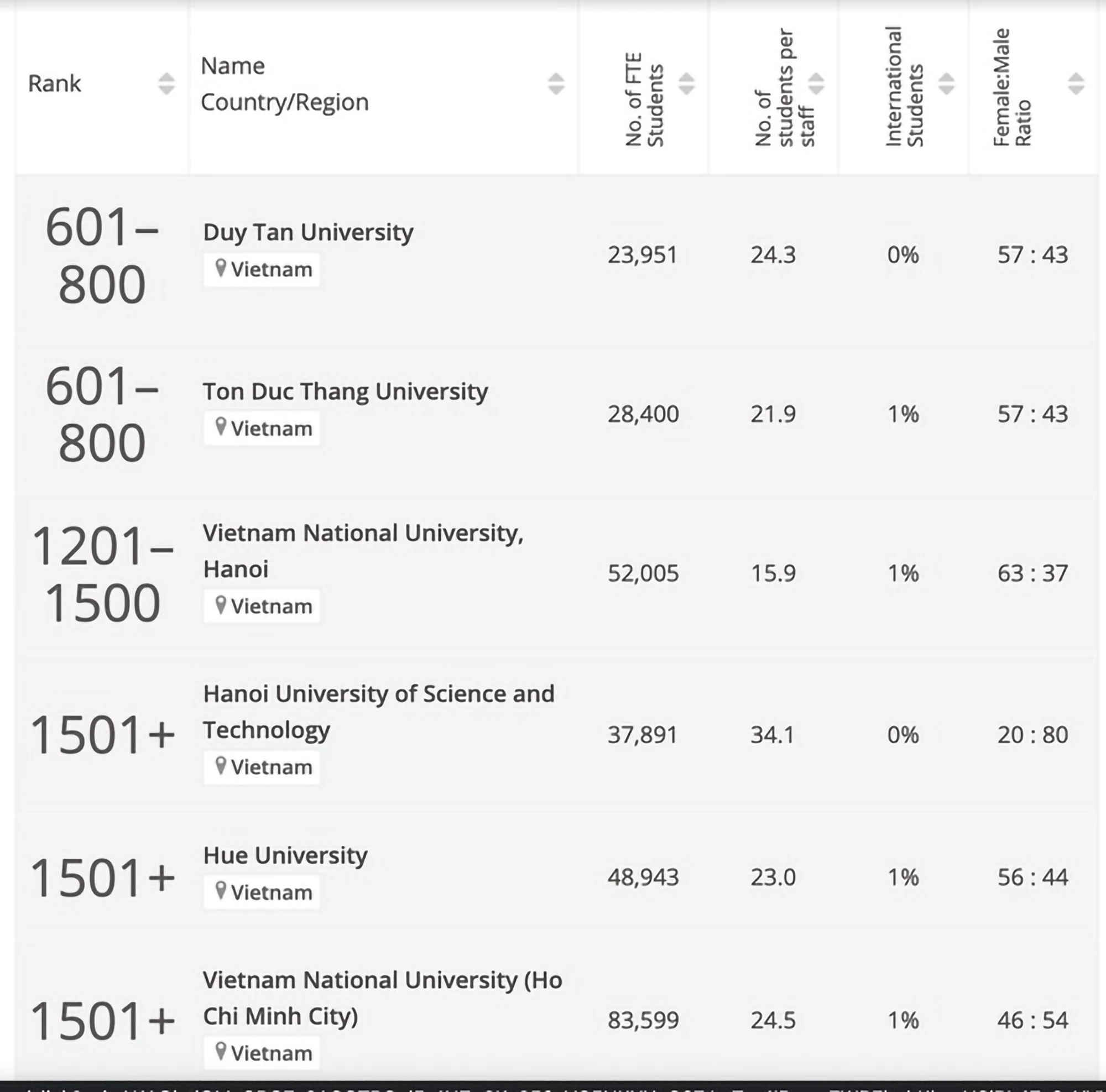Image resolution: width=1106 pixels, height=1092 pixels.
Task: Click Vietnam tag under Ton Duc Thang
Action: point(262,429)
